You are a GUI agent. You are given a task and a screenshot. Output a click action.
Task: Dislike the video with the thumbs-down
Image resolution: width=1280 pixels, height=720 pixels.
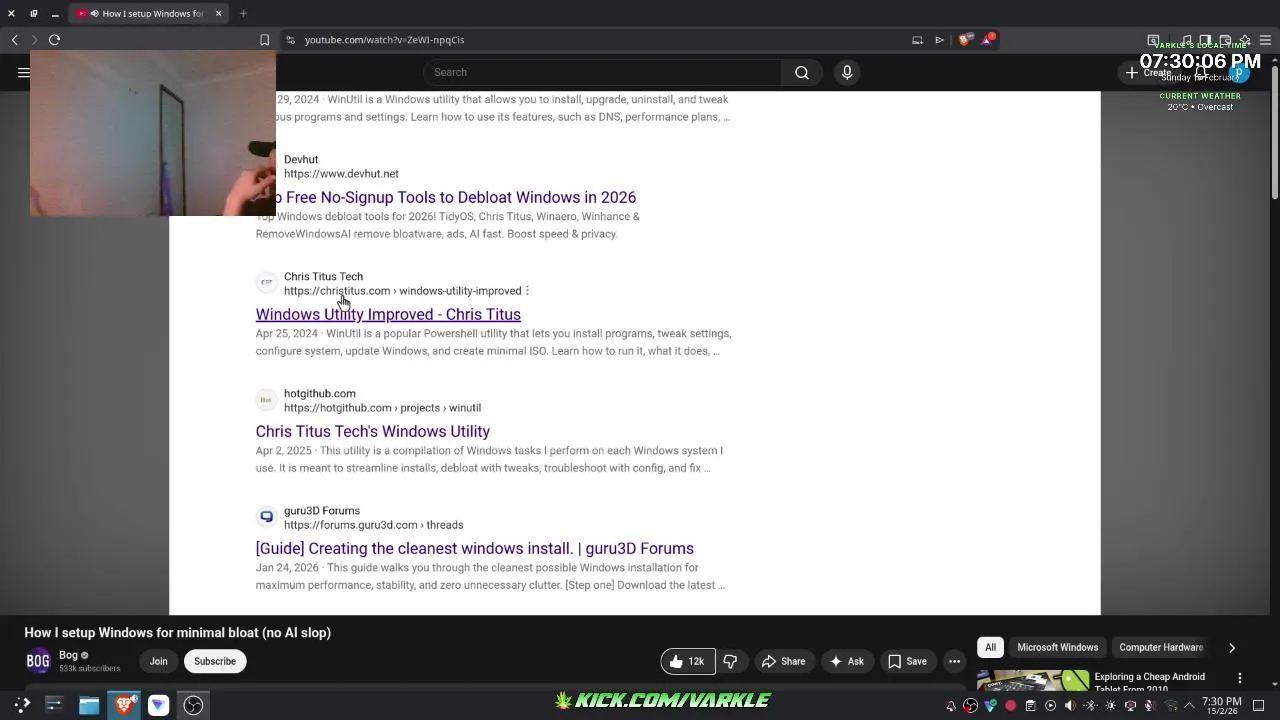730,661
